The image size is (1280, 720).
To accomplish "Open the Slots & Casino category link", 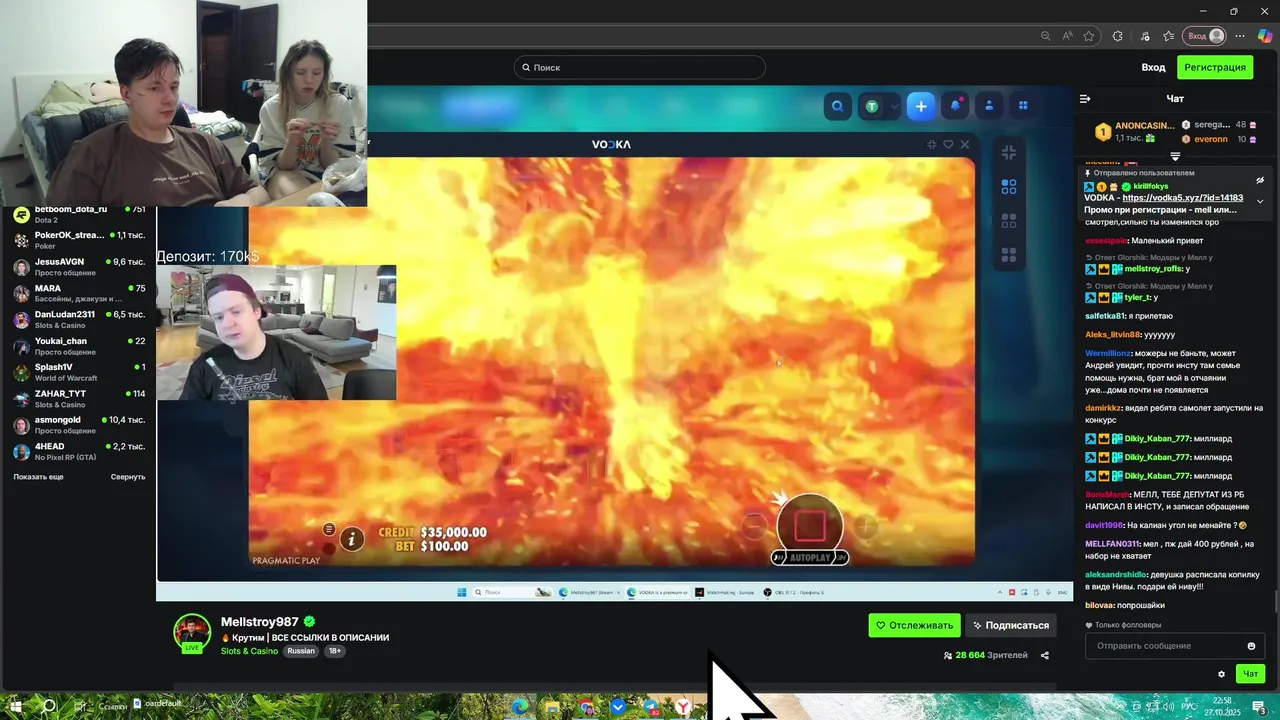I will [x=249, y=651].
